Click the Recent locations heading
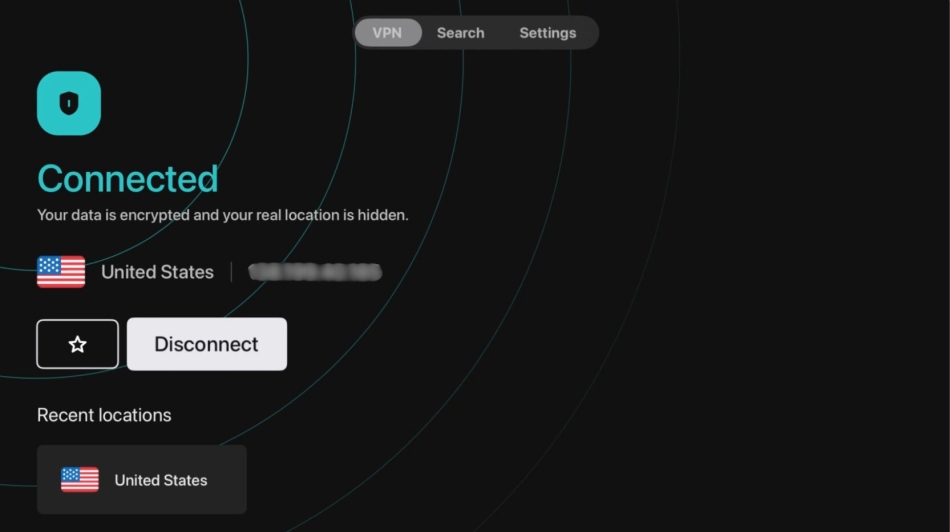Image resolution: width=950 pixels, height=532 pixels. point(104,415)
